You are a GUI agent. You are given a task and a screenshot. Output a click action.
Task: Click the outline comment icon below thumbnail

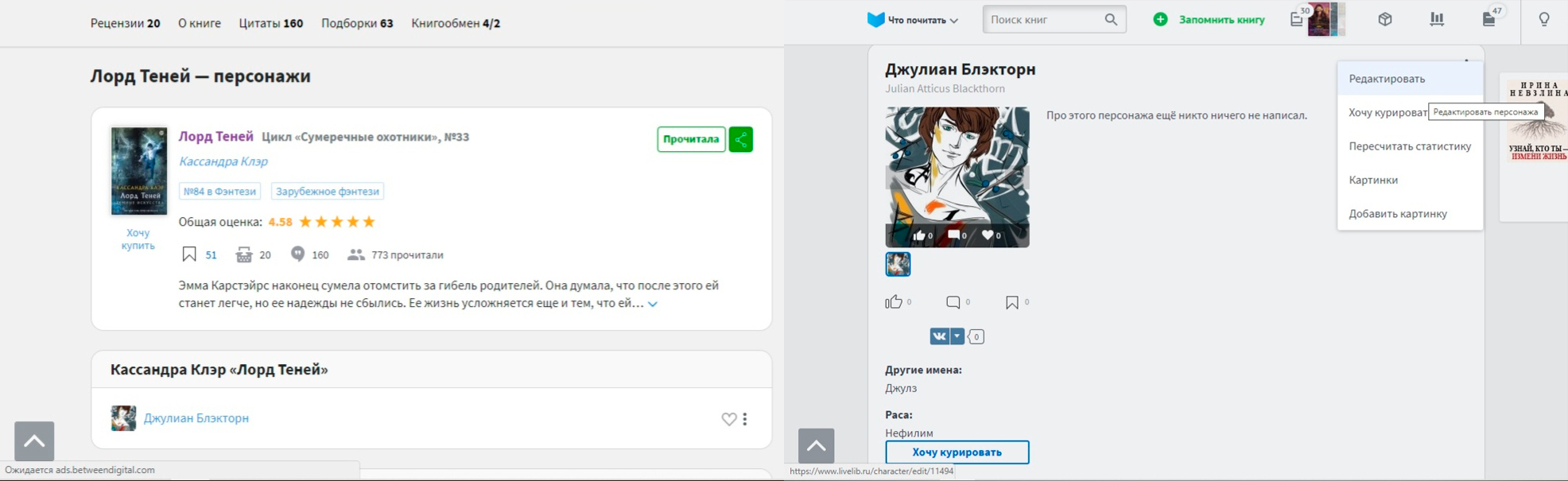pos(953,302)
